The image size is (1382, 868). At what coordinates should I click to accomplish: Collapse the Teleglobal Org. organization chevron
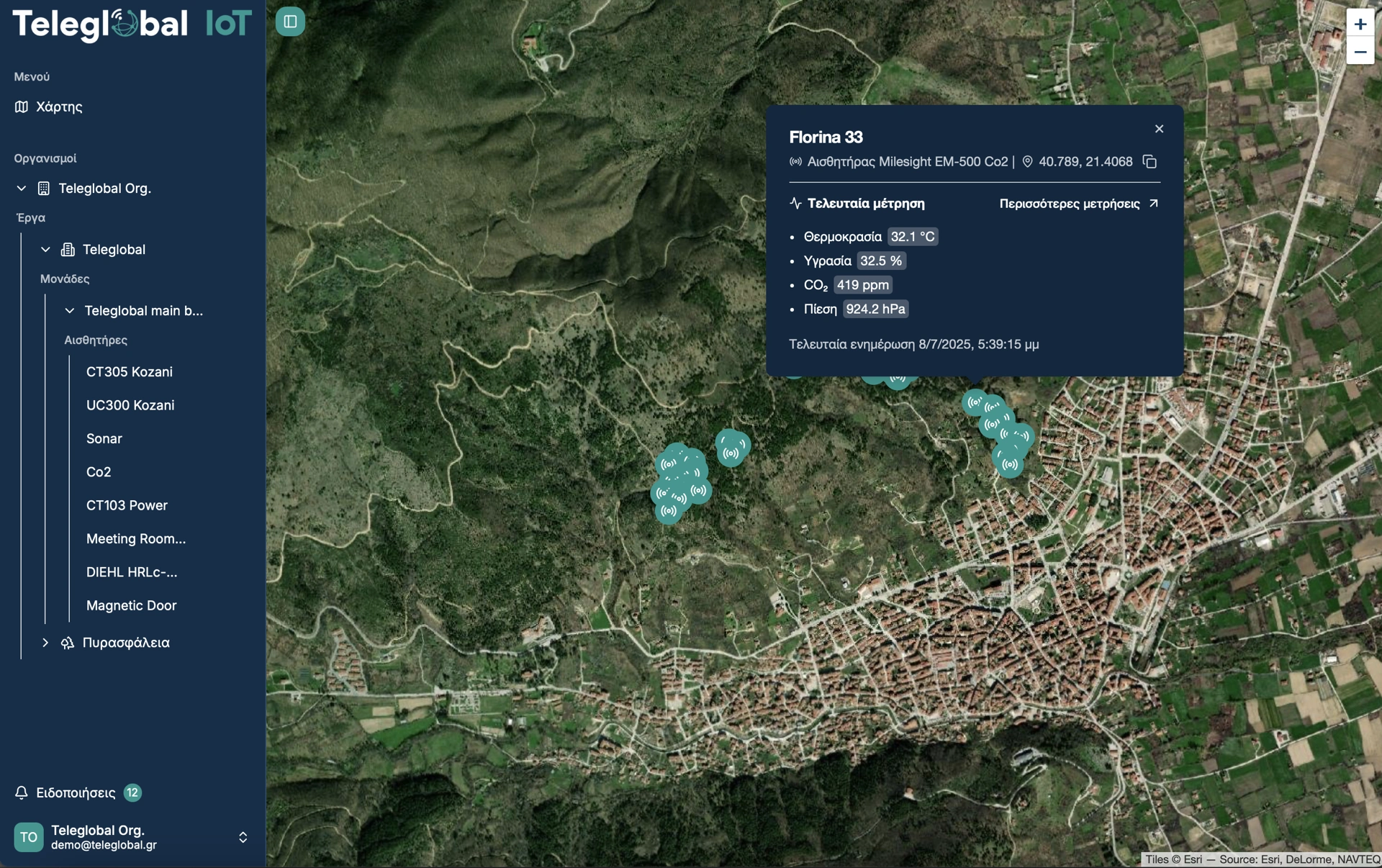[x=22, y=189]
